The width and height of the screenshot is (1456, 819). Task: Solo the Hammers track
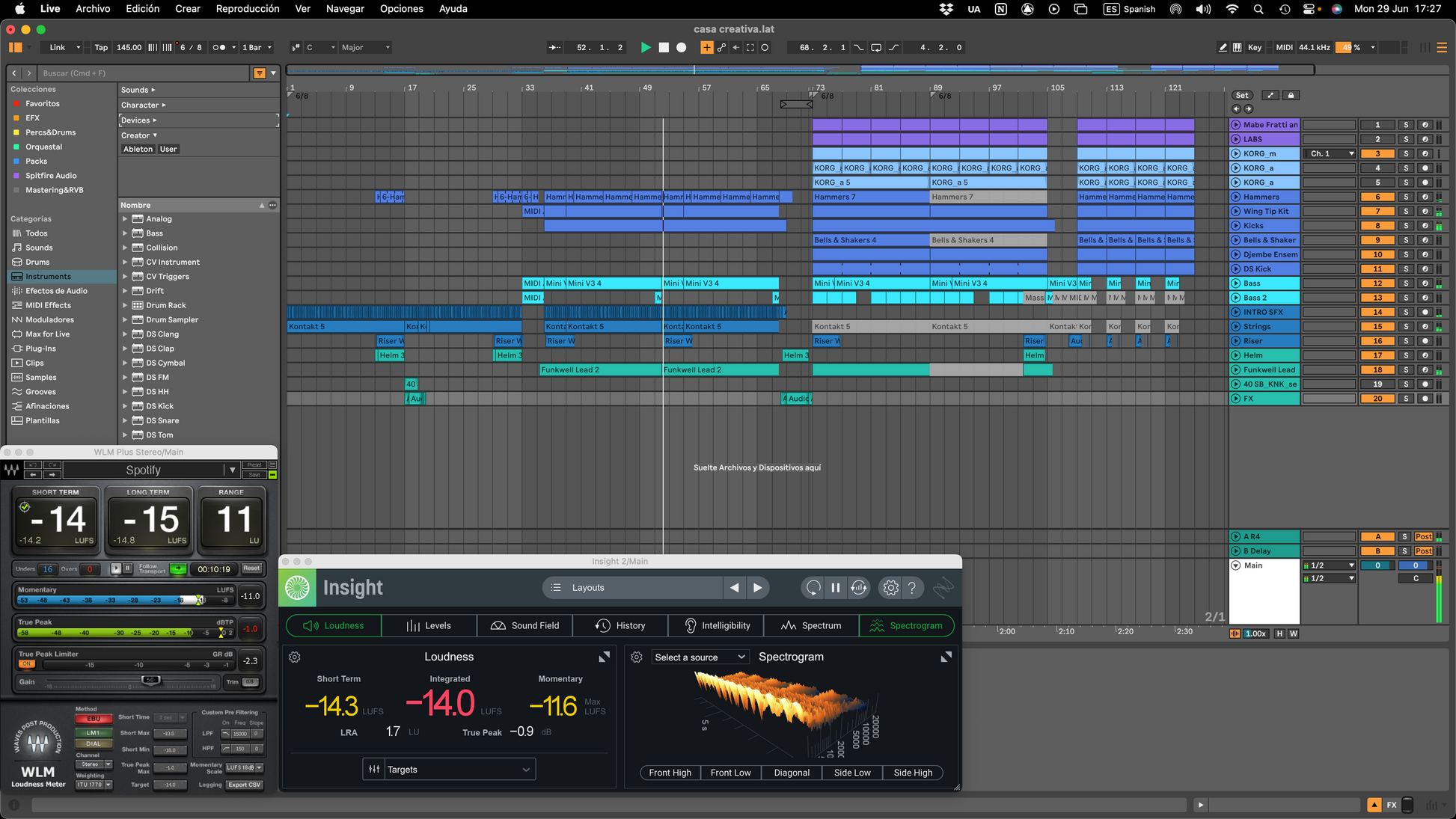tap(1405, 197)
